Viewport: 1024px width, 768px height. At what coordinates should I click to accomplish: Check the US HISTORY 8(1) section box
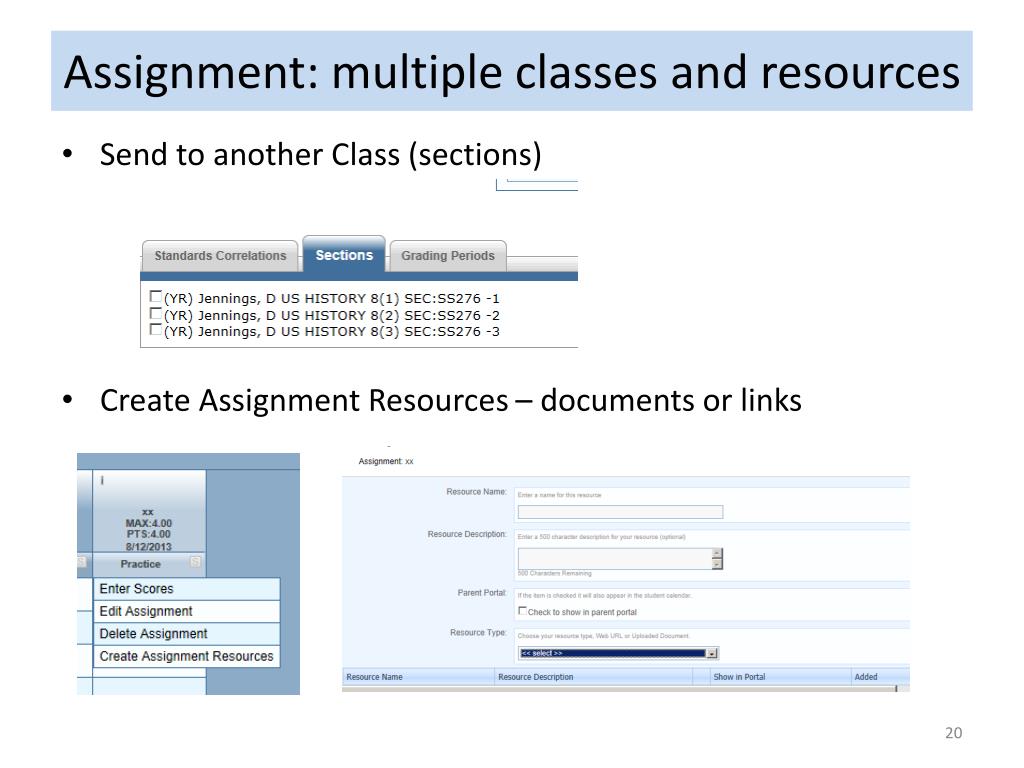tap(155, 296)
